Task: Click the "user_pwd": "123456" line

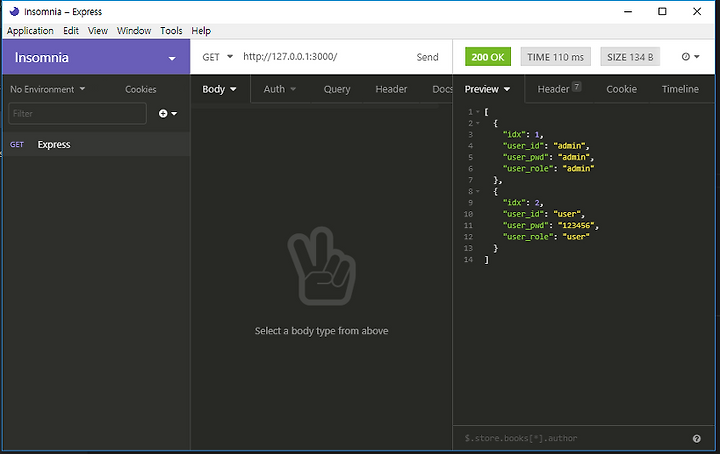Action: tap(551, 225)
